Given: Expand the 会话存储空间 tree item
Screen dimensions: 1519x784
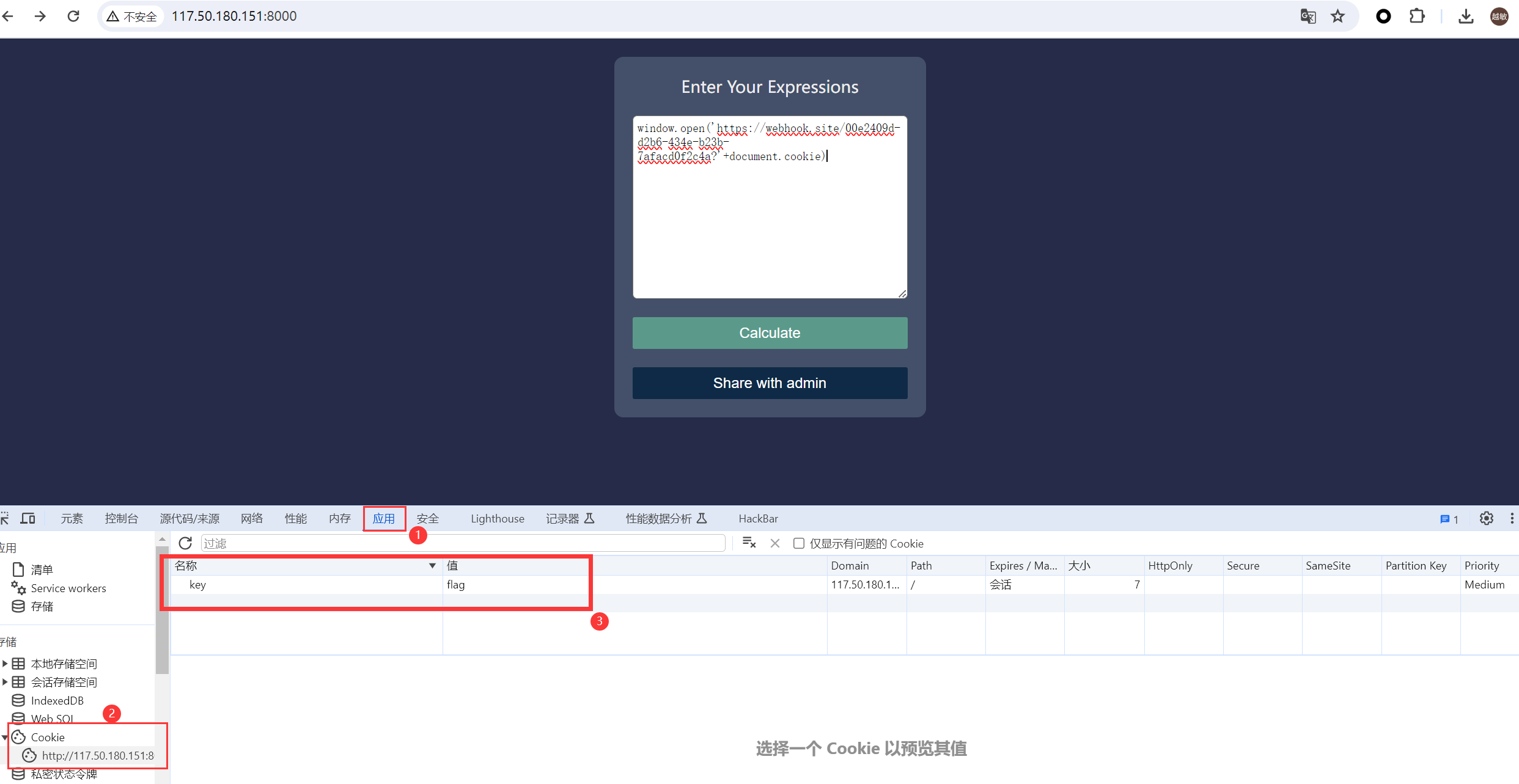Looking at the screenshot, I should click(5, 682).
